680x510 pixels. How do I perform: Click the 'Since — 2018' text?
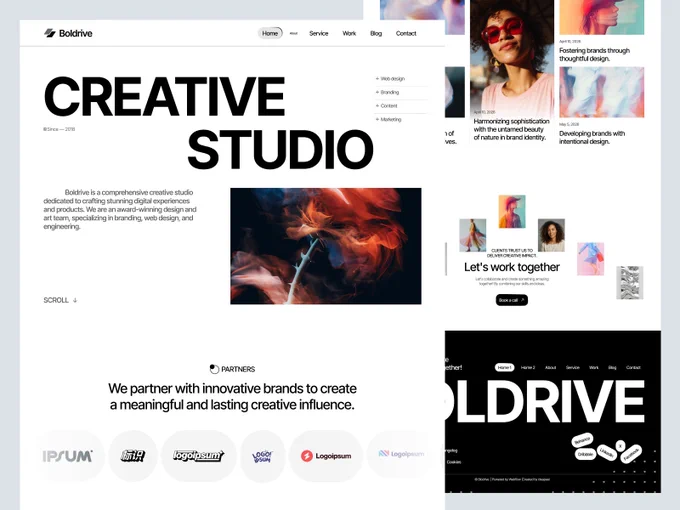tap(59, 129)
